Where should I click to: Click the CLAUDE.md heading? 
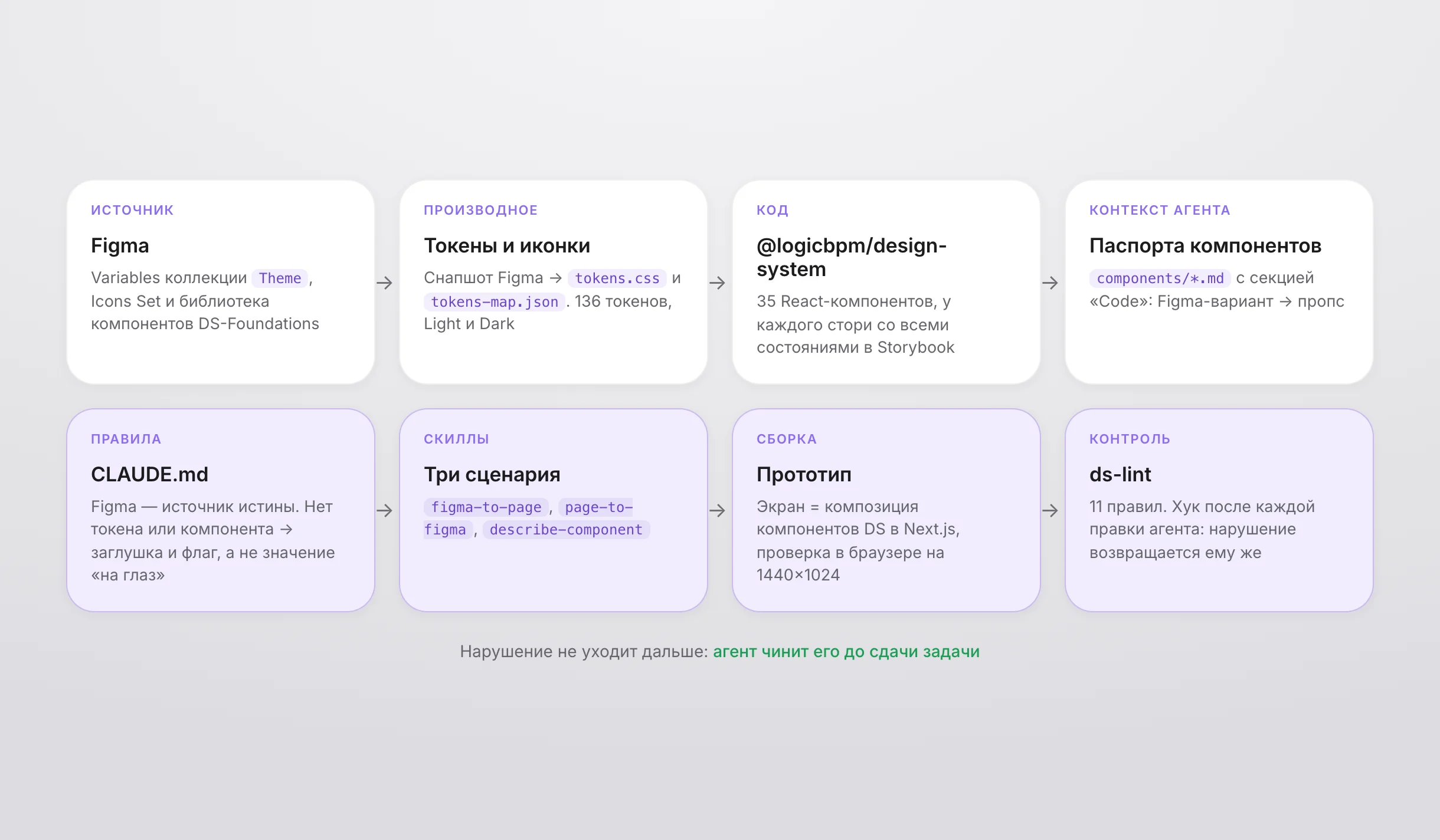coord(149,474)
